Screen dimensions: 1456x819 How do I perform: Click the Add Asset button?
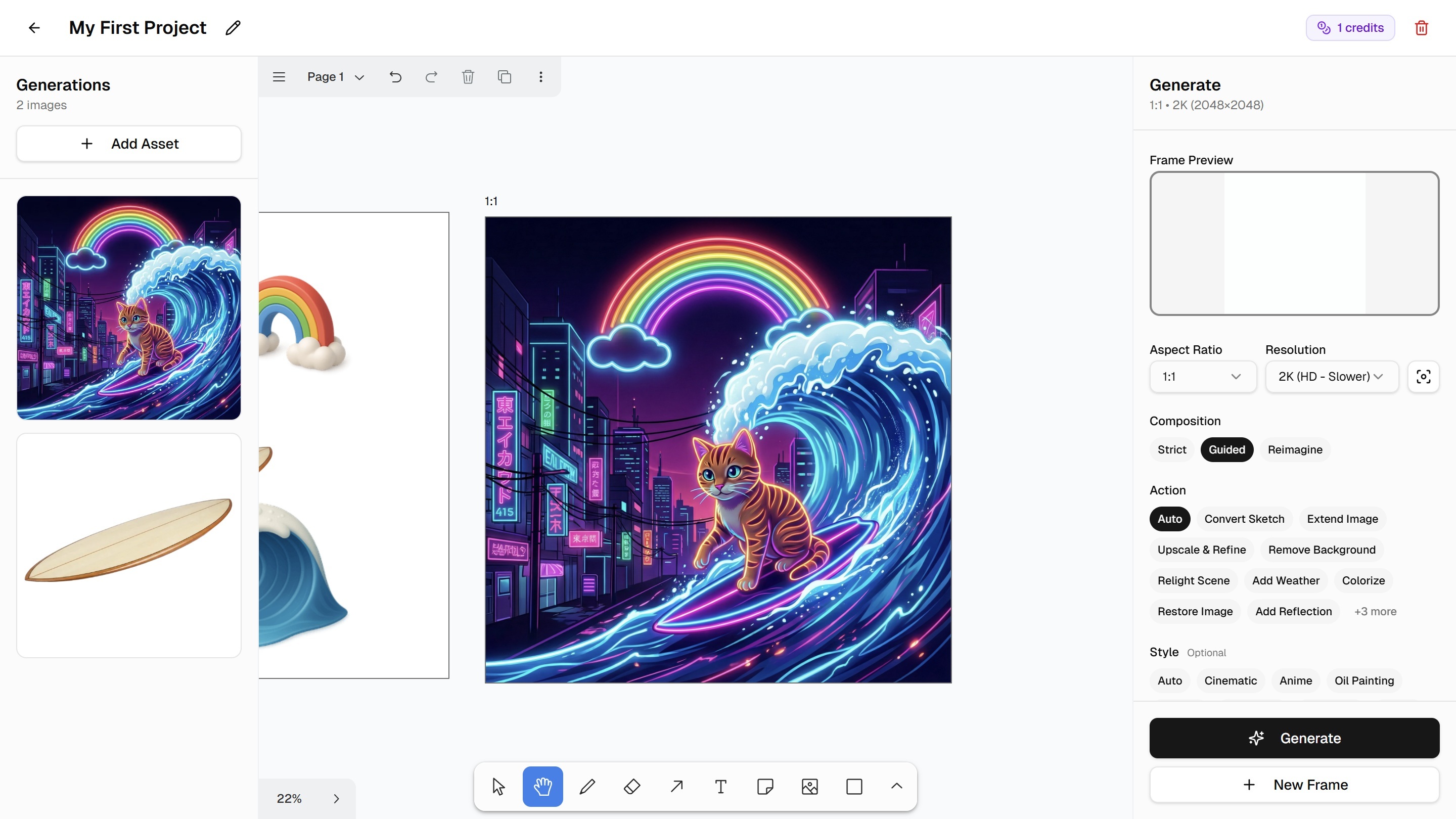click(129, 144)
